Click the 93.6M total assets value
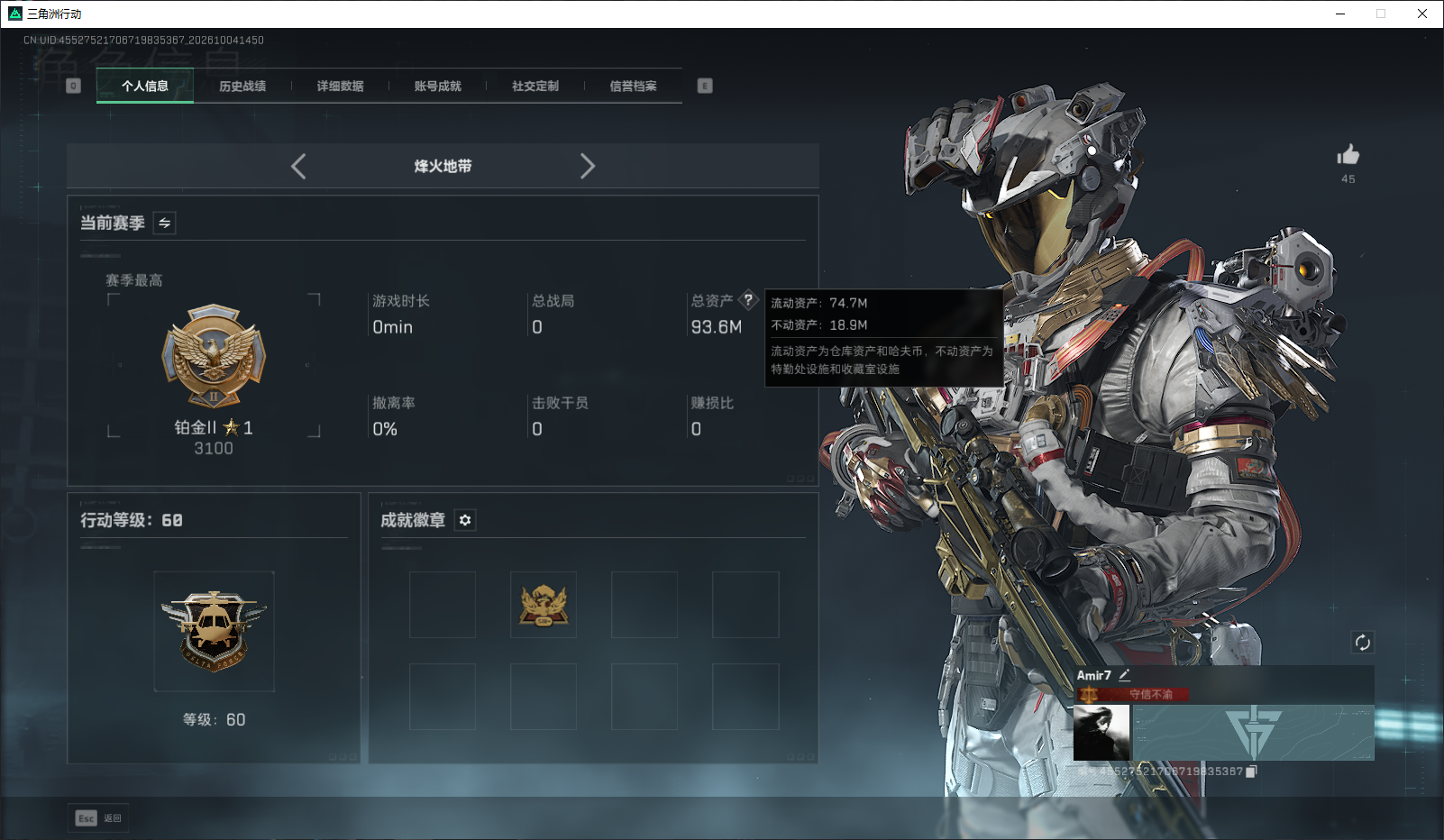 (x=717, y=327)
